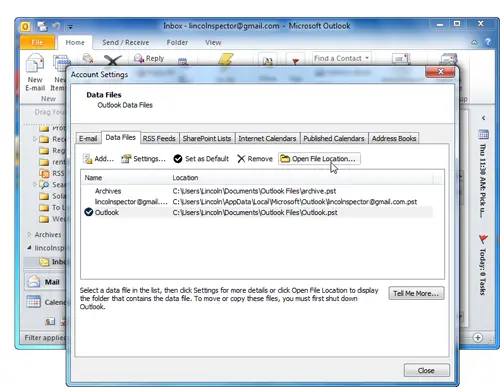Click the Follow Up flag icon in ribbon
Screen dimensions: 500x387
click(295, 60)
